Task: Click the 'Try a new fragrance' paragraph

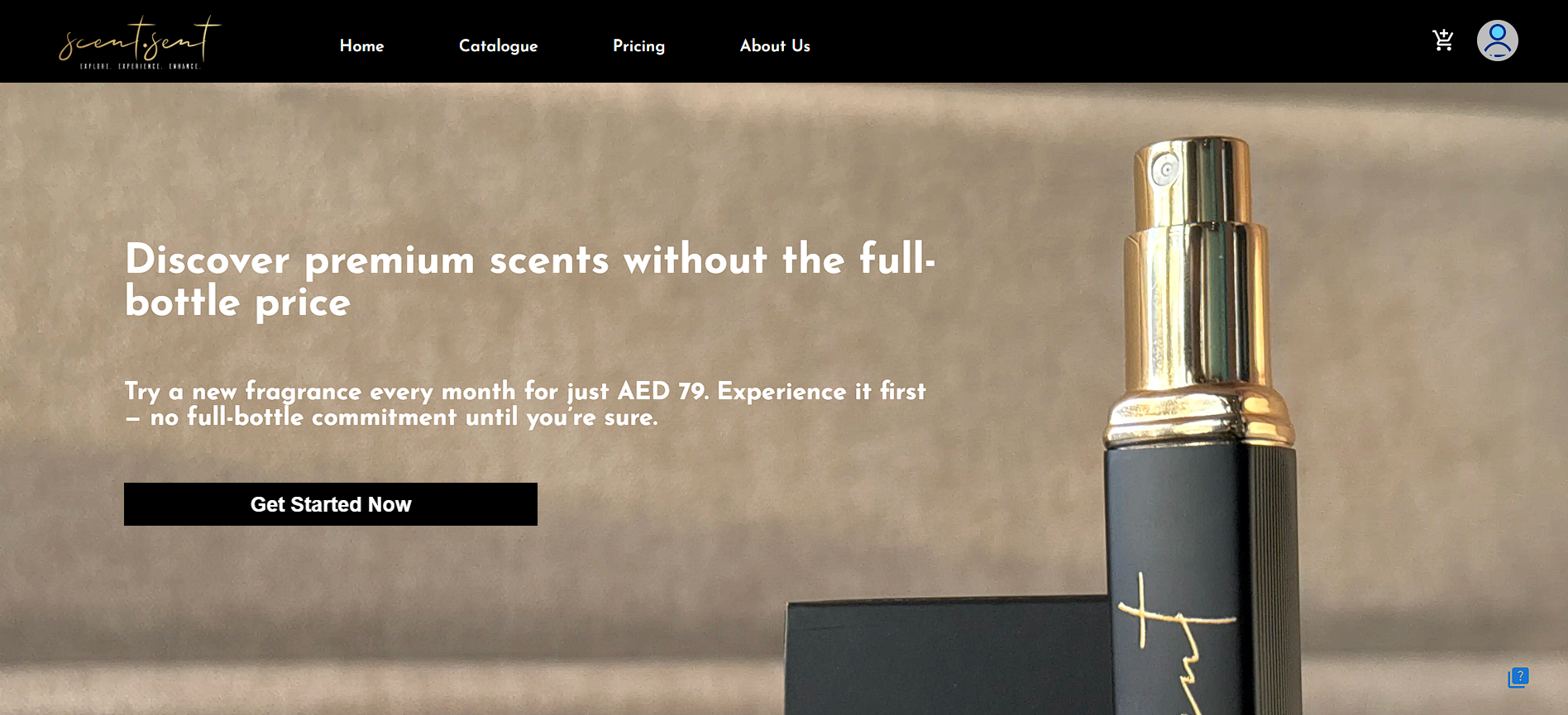Action: 525,403
